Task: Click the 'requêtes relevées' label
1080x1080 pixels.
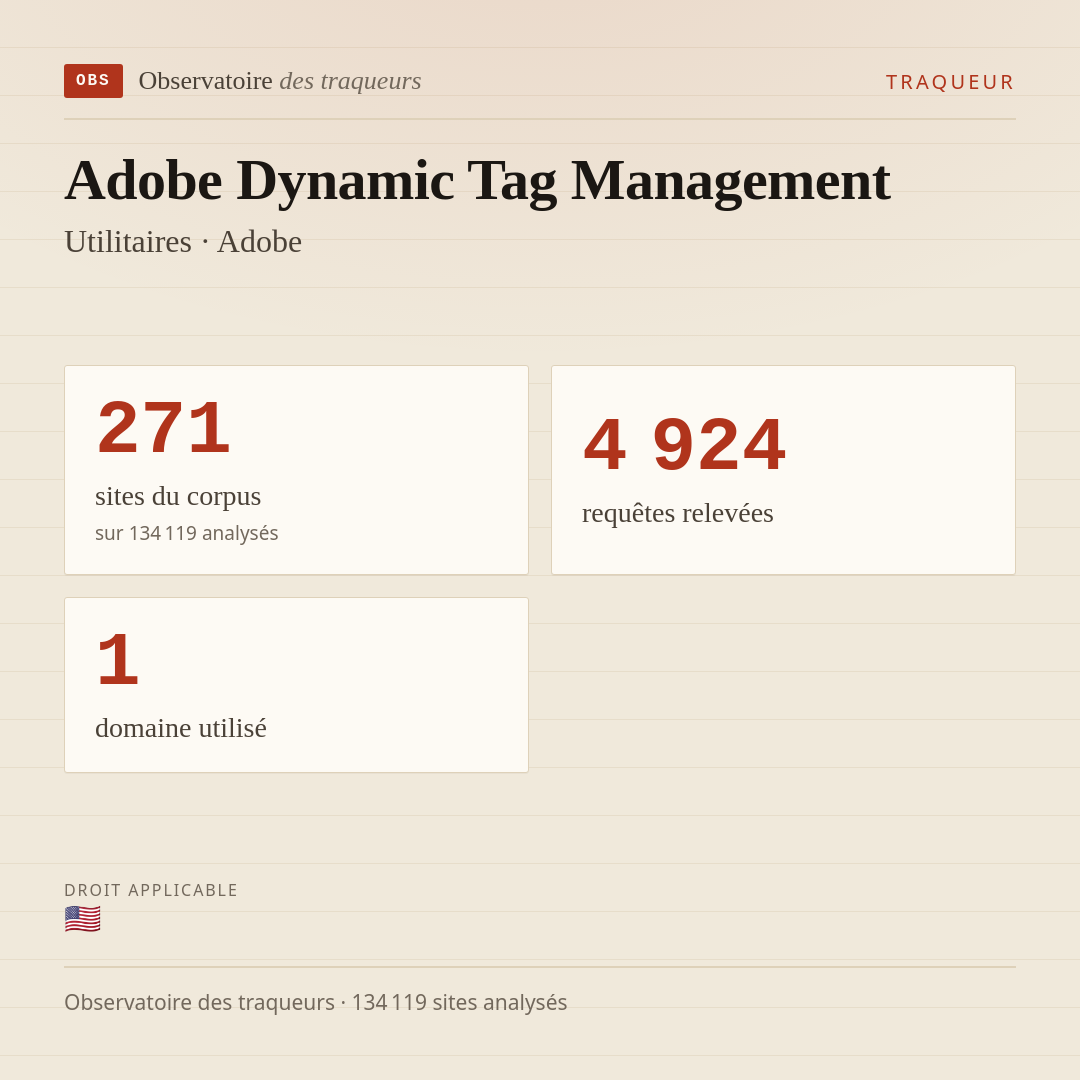Action: 678,514
